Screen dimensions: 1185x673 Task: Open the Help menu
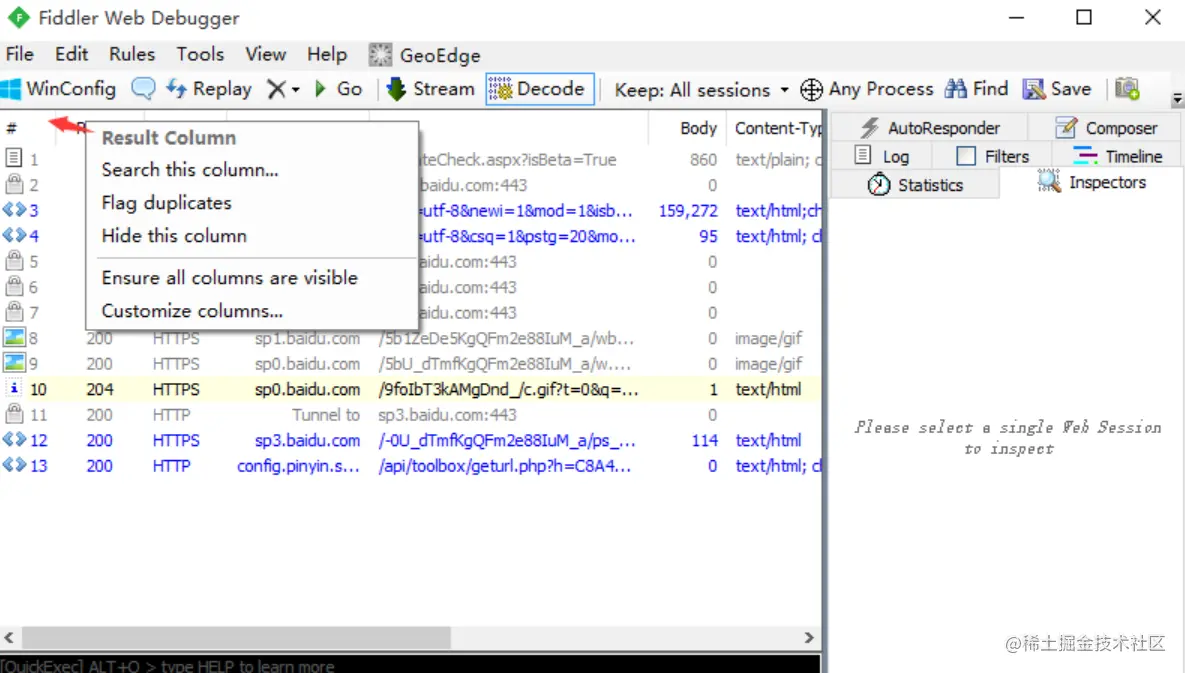click(x=327, y=54)
